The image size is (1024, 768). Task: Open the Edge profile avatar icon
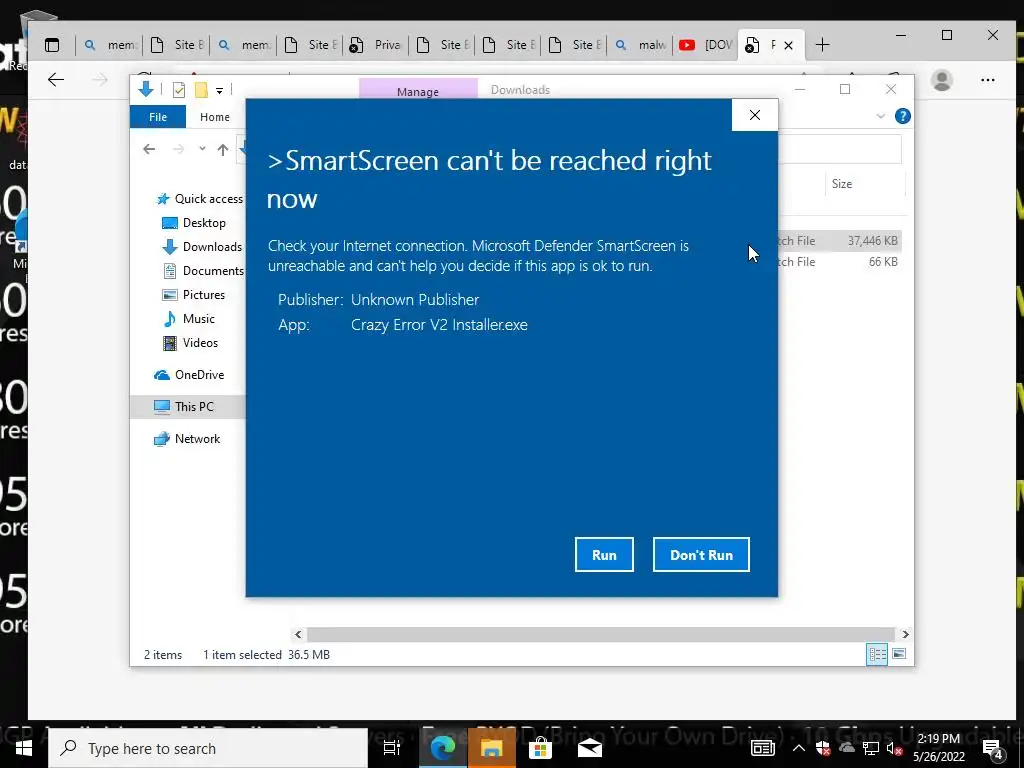(942, 80)
